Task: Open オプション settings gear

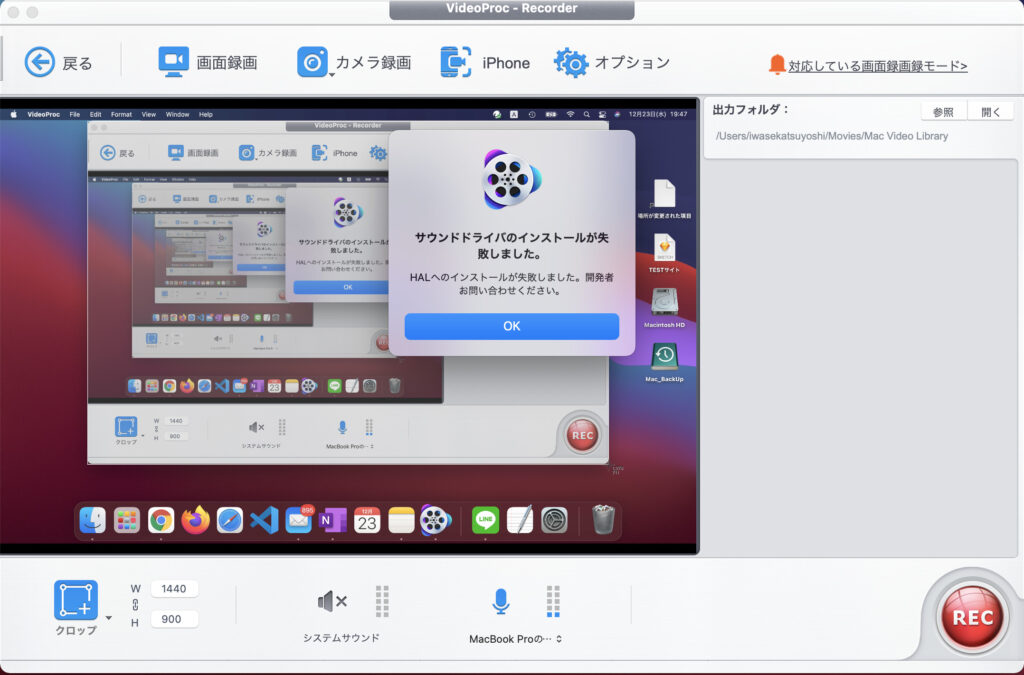Action: (x=571, y=63)
